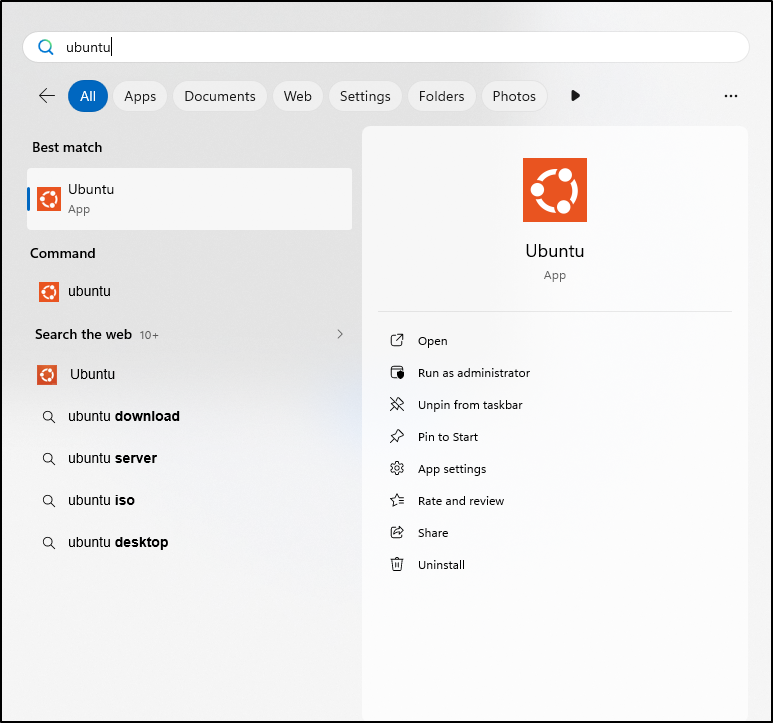Click the back arrow icon
The image size is (773, 723).
coord(47,96)
